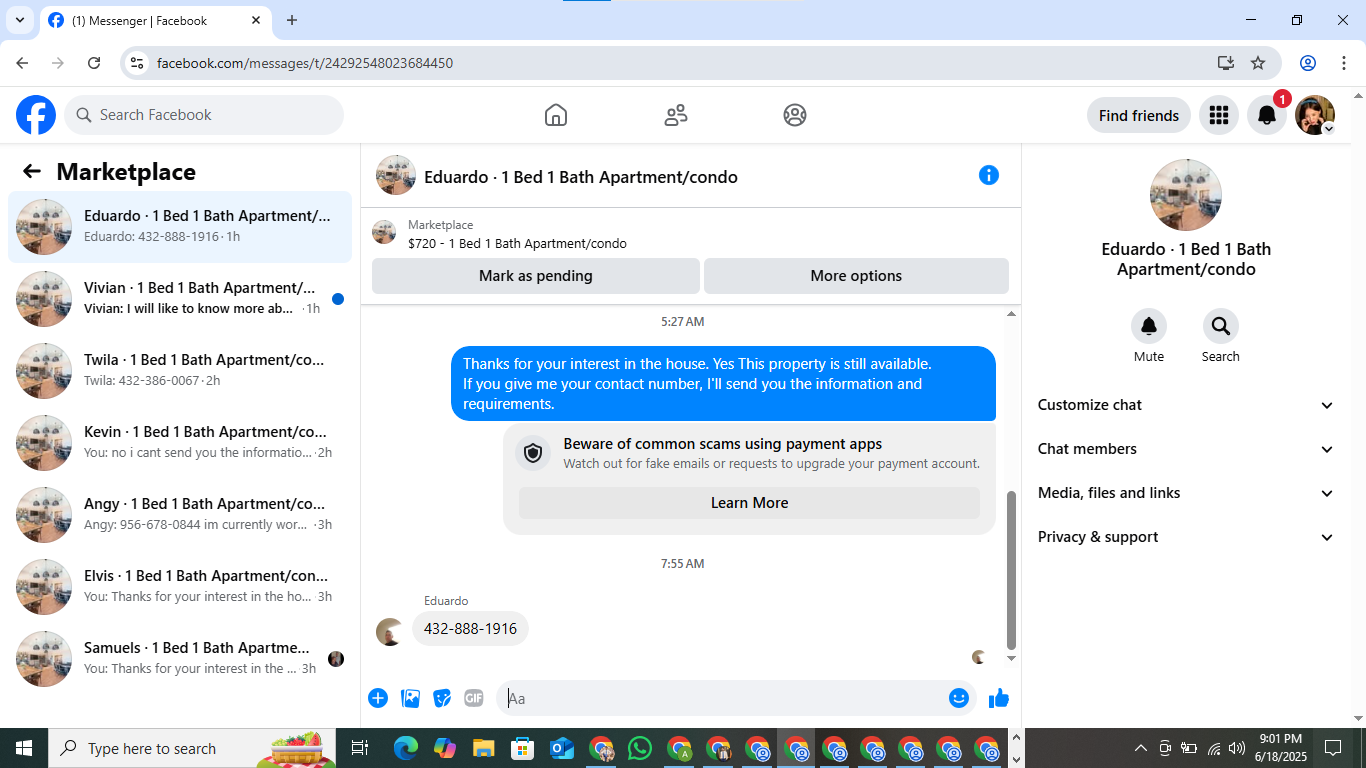This screenshot has height=768, width=1366.
Task: Send a thumbs-up like
Action: (x=999, y=698)
